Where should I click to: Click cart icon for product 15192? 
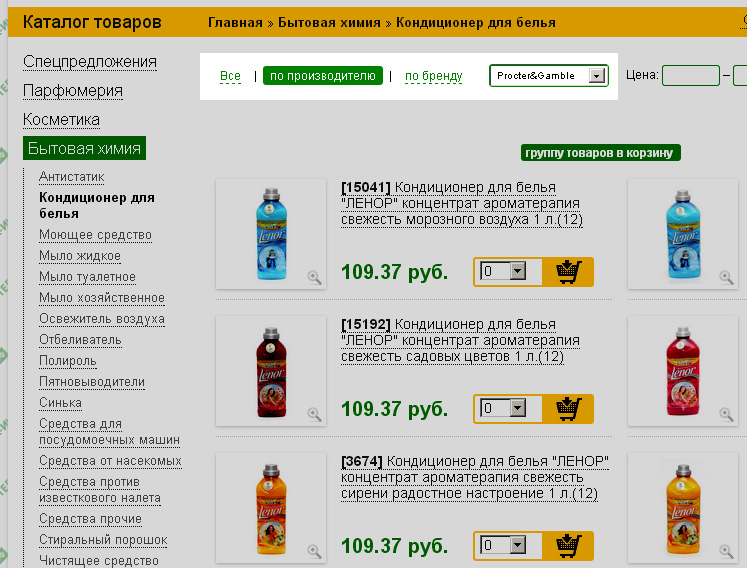point(568,408)
